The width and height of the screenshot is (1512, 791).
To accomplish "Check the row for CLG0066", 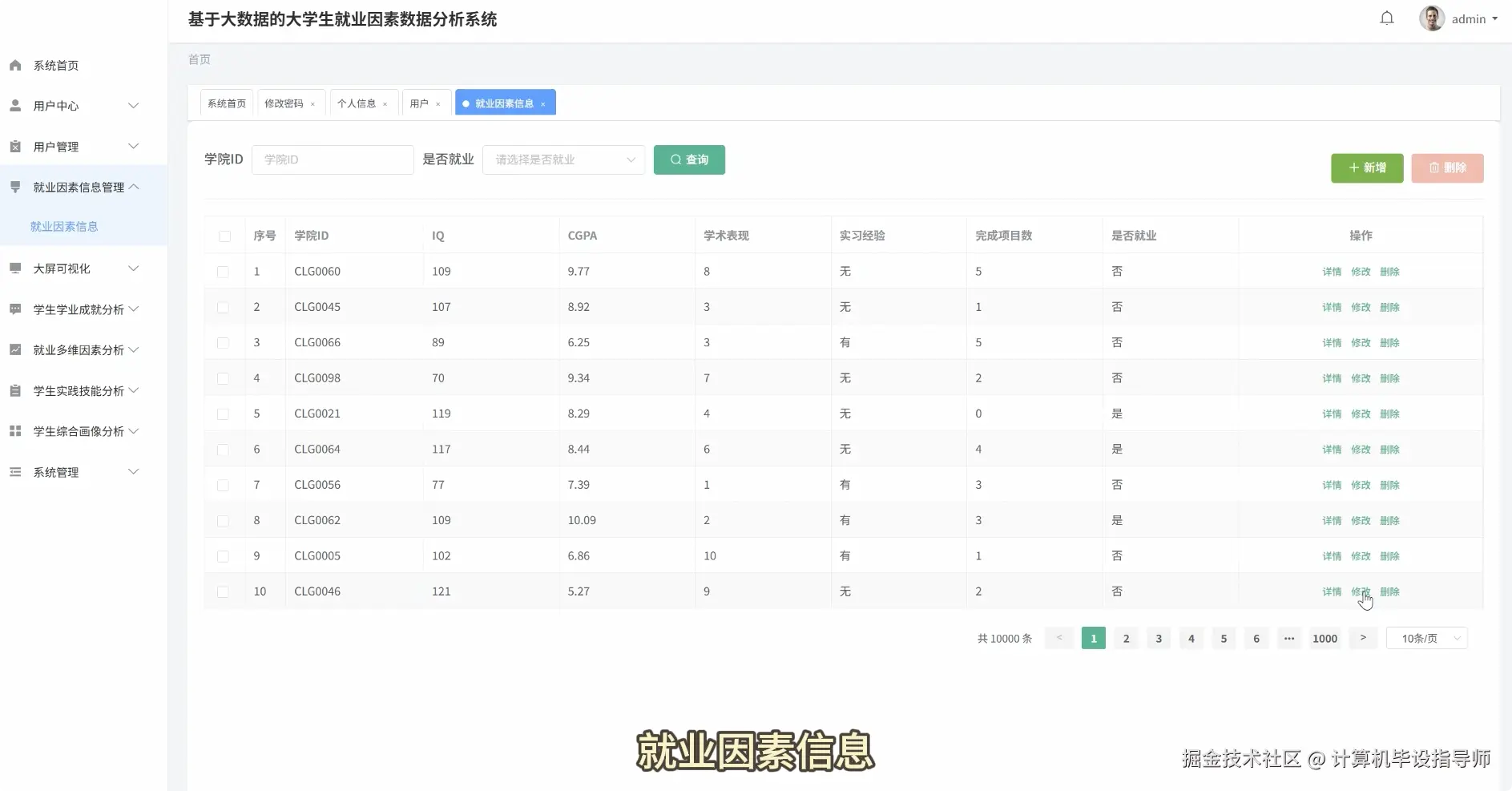I will point(223,342).
